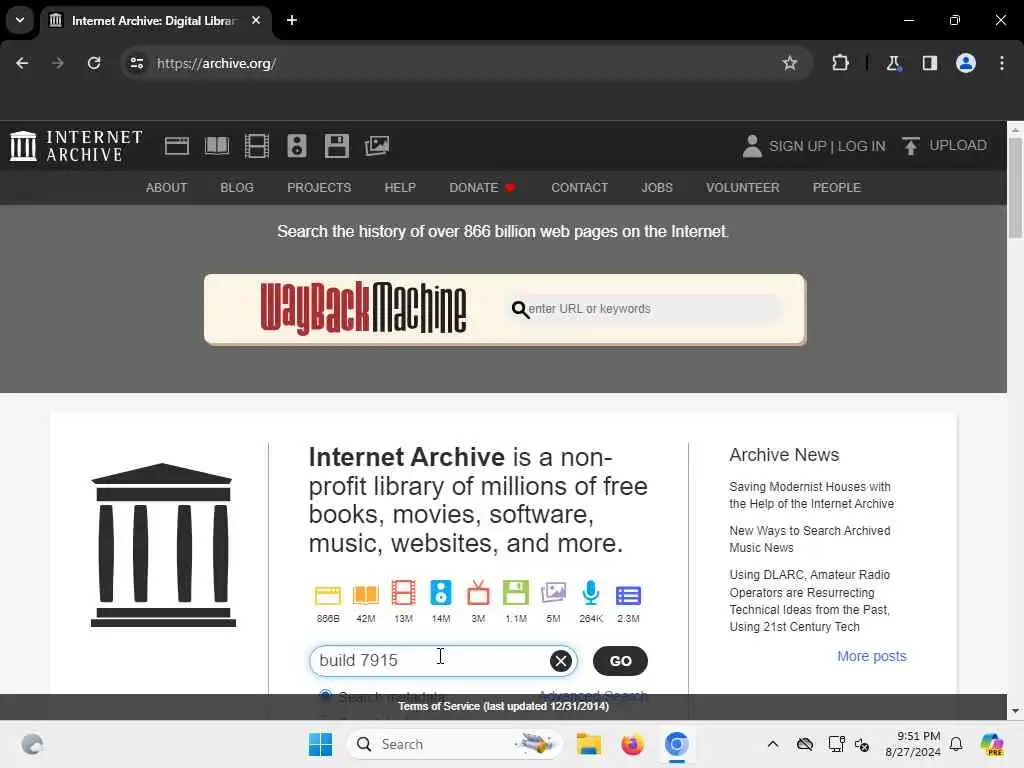The height and width of the screenshot is (768, 1024).
Task: Open the PEOPLE menu item
Action: click(837, 187)
